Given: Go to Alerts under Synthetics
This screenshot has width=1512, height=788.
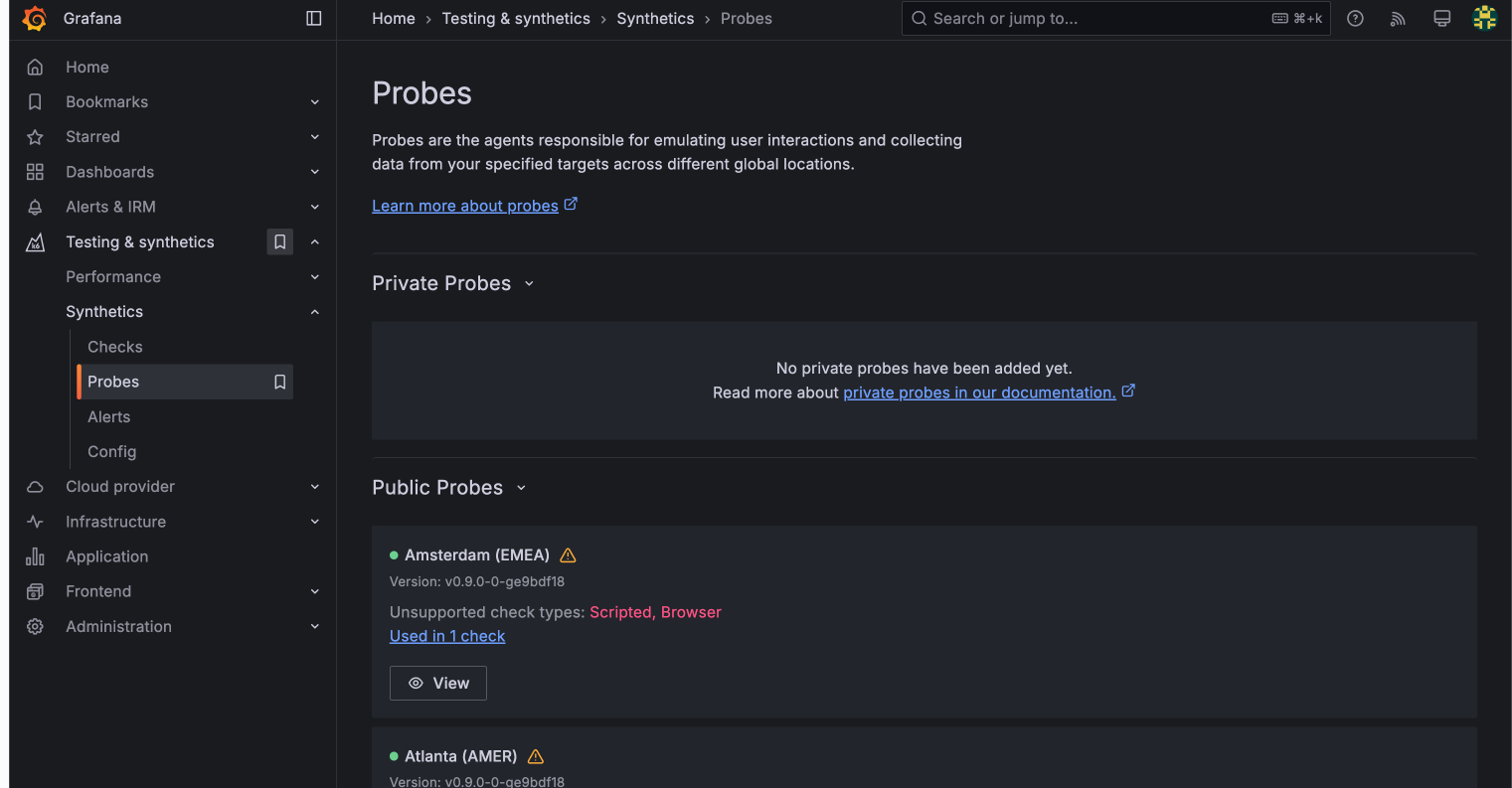Looking at the screenshot, I should coord(109,417).
